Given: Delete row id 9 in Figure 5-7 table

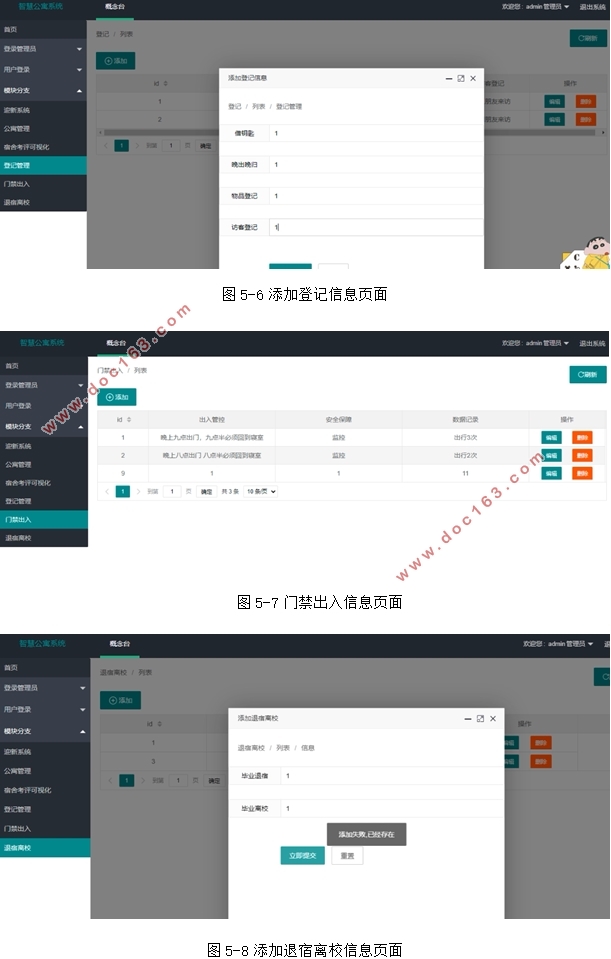Looking at the screenshot, I should point(582,473).
